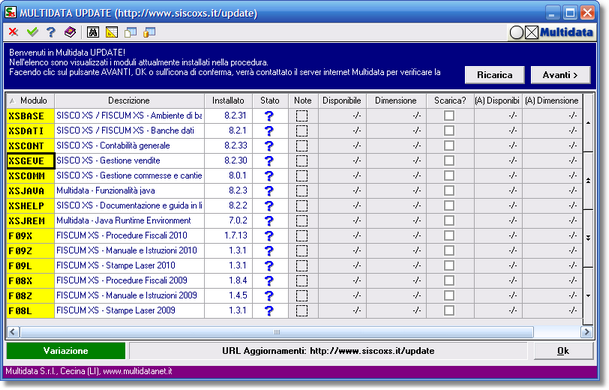This screenshot has width=609, height=390.
Task: Click the horizontal scrollbar thumb
Action: [277, 332]
